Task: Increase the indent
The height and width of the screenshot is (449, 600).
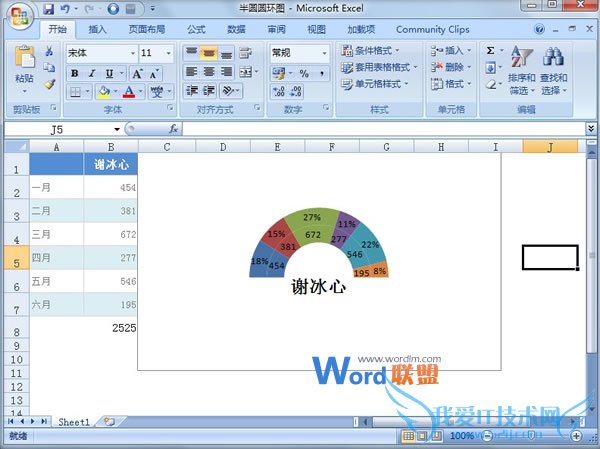Action: click(209, 91)
